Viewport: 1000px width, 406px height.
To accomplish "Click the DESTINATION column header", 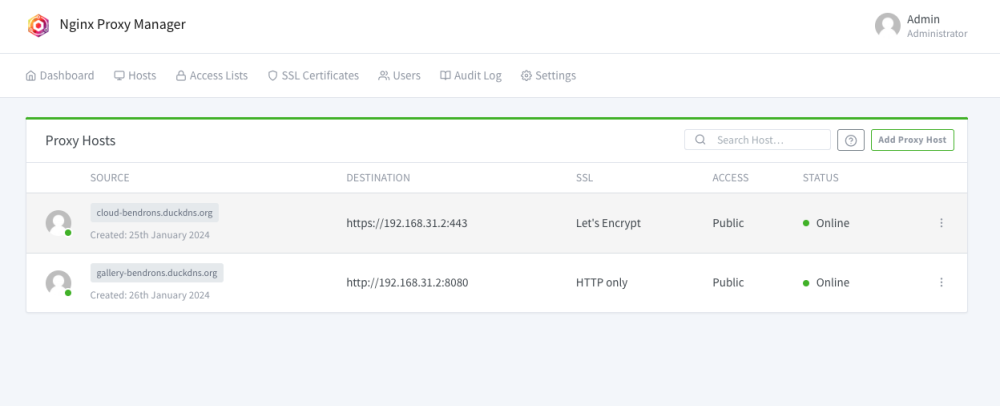I will tap(378, 178).
